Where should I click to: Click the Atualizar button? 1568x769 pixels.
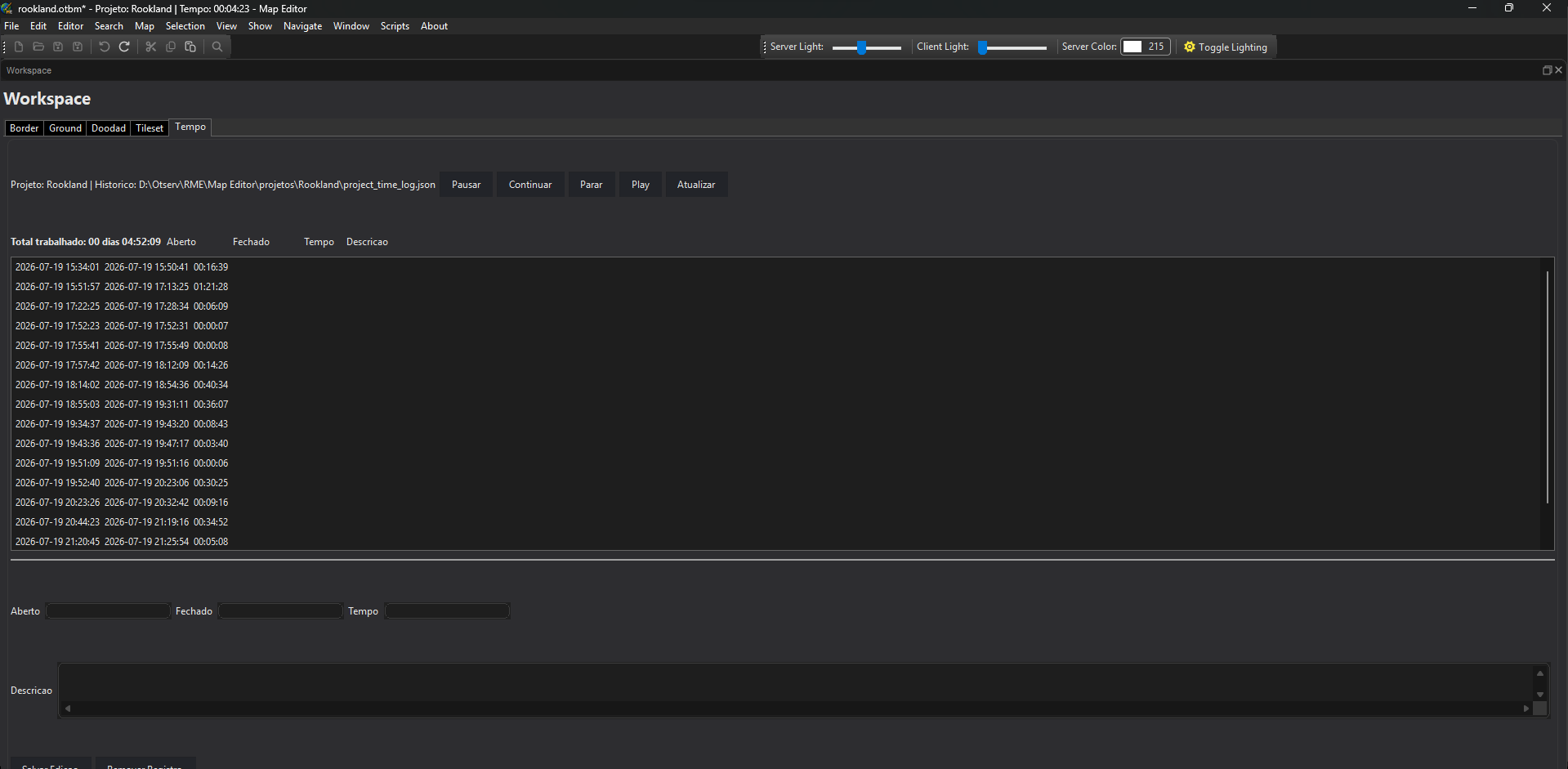point(696,185)
